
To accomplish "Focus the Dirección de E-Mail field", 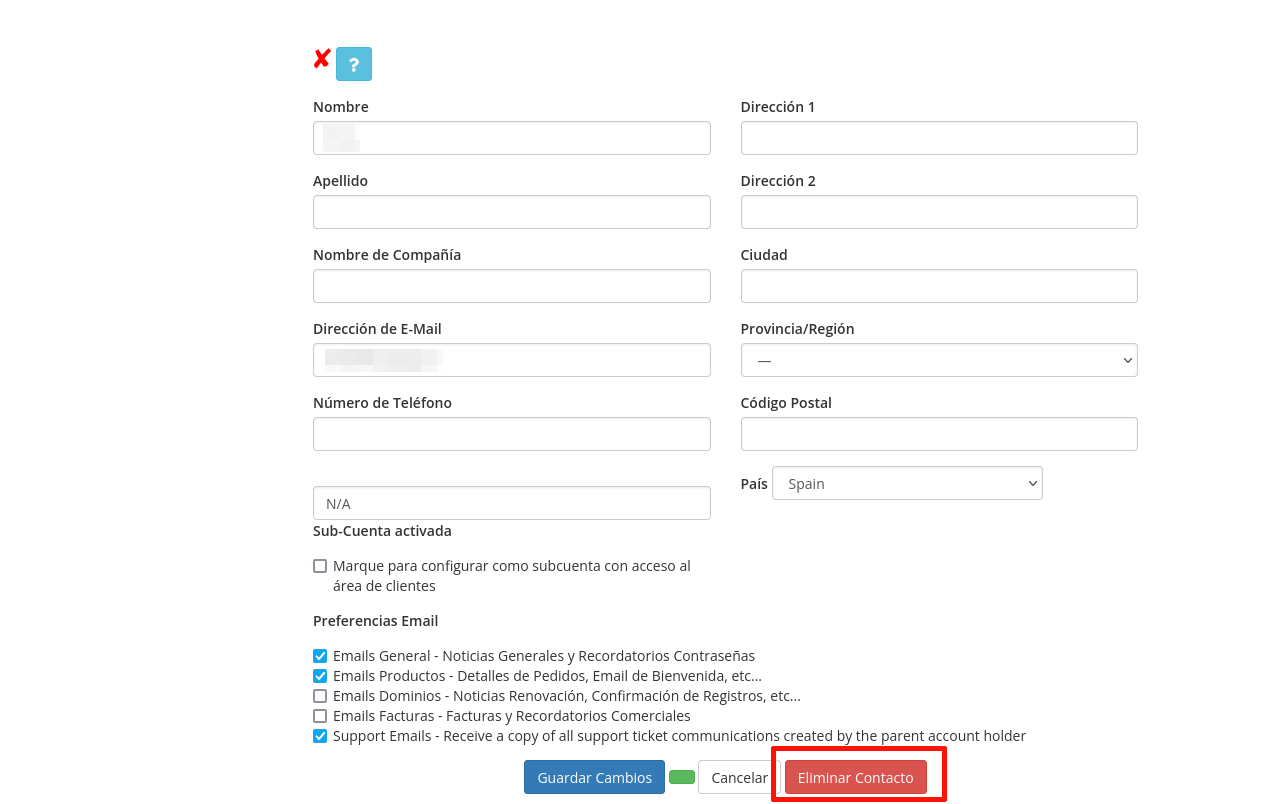I will pyautogui.click(x=512, y=360).
